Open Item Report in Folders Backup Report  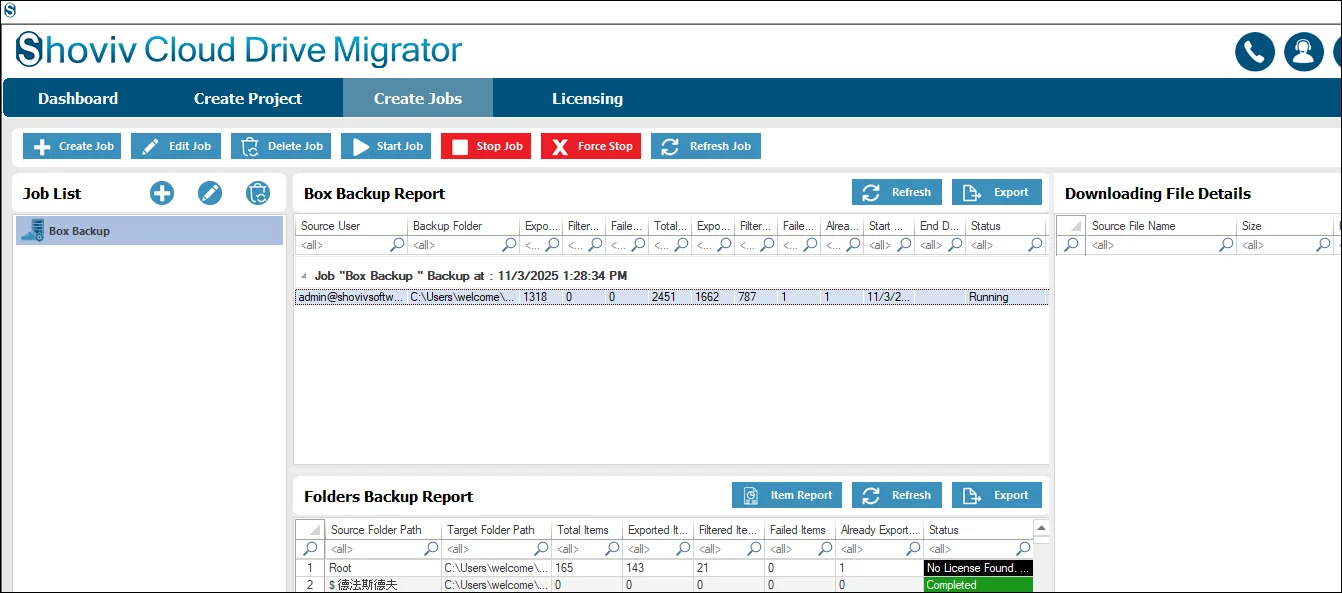[787, 495]
